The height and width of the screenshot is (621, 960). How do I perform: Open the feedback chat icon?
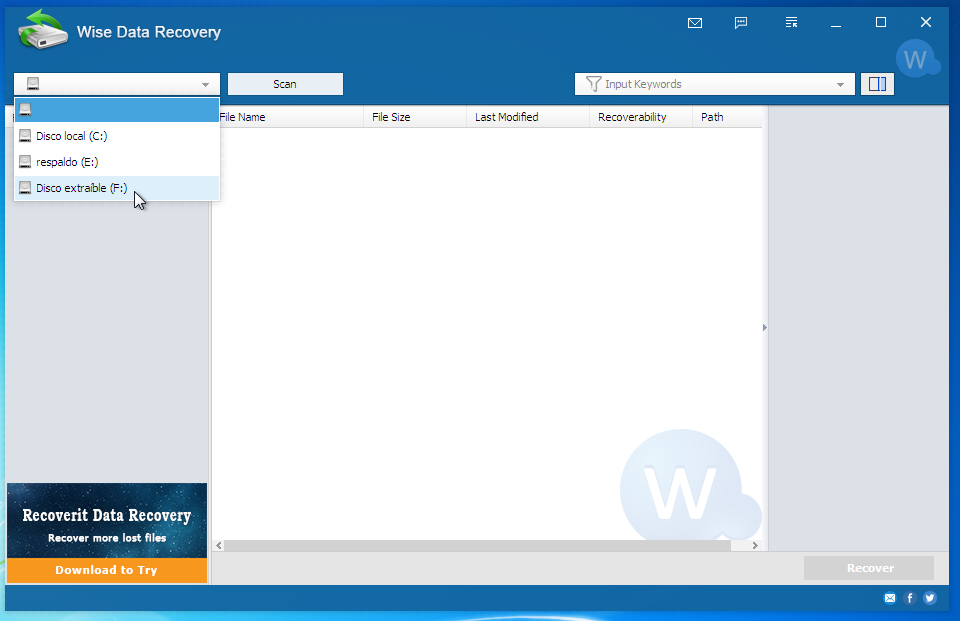pyautogui.click(x=742, y=22)
